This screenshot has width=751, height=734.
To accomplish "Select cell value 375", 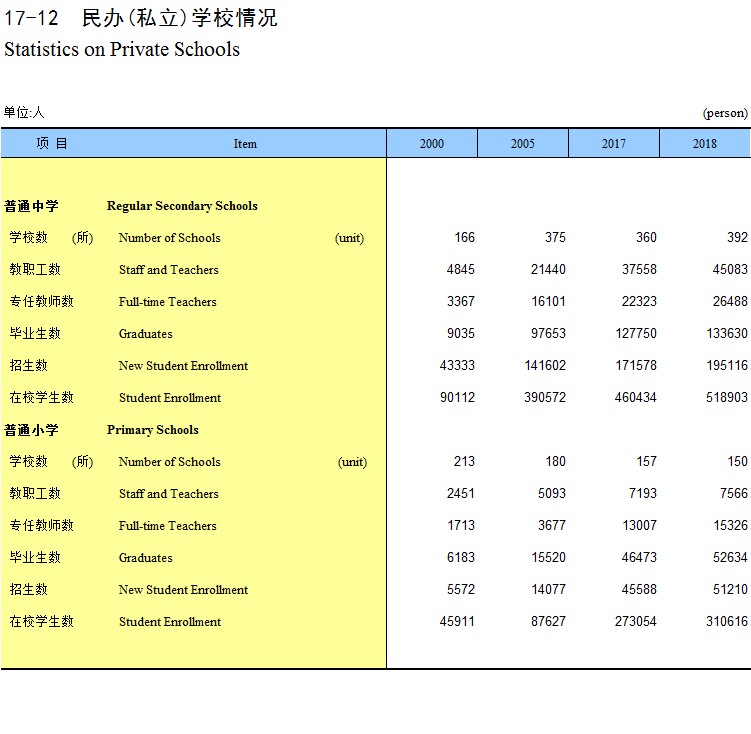I will click(x=555, y=237).
